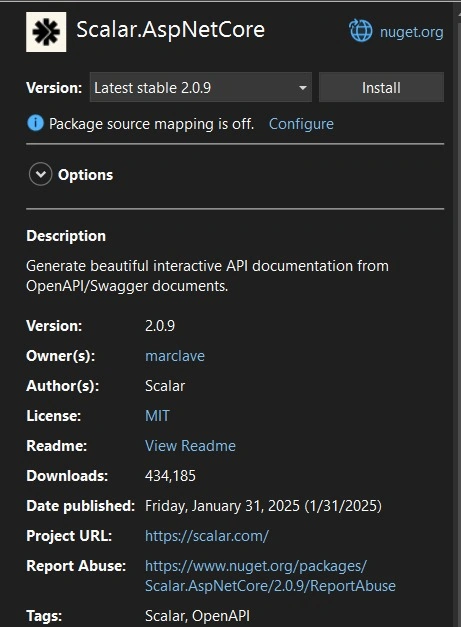The width and height of the screenshot is (461, 627).
Task: Click the Date published: label
Action: (x=81, y=506)
